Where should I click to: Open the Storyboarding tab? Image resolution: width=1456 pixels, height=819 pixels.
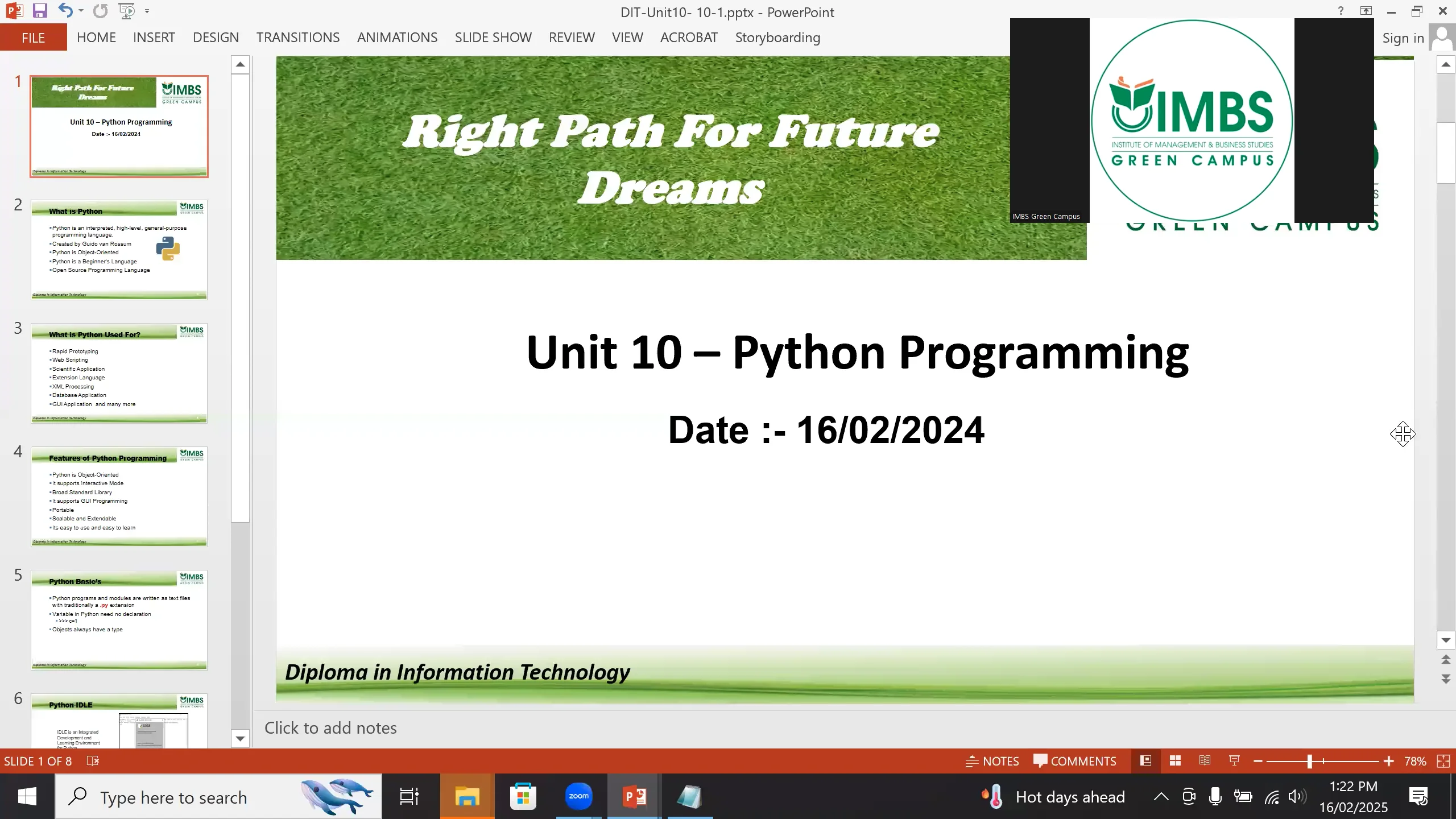pyautogui.click(x=777, y=38)
